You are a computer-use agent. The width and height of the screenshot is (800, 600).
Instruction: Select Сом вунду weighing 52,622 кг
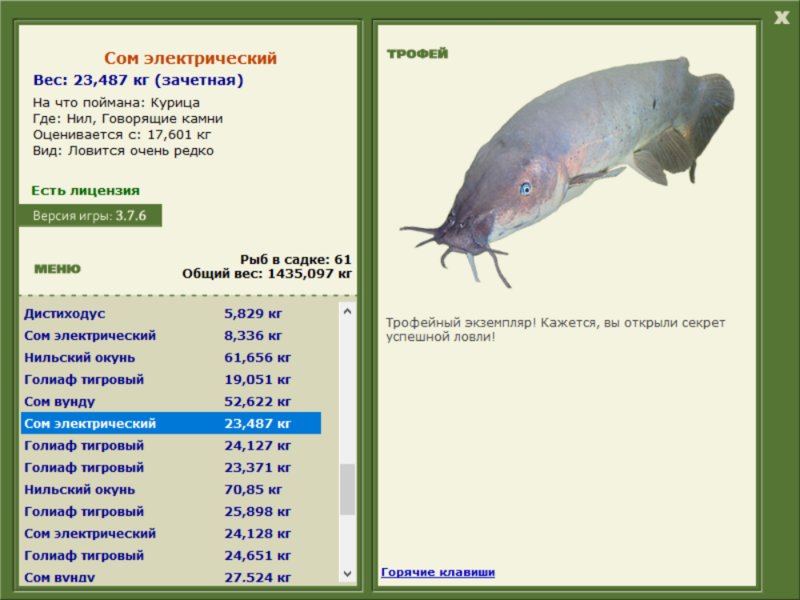170,402
